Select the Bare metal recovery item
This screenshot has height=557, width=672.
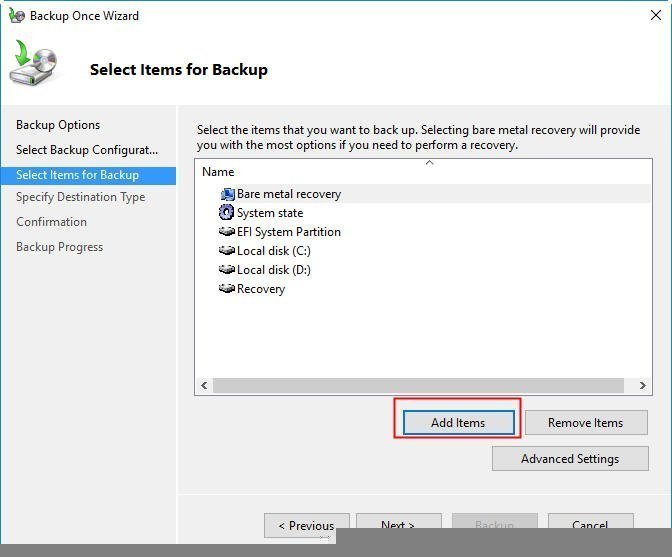click(x=288, y=194)
